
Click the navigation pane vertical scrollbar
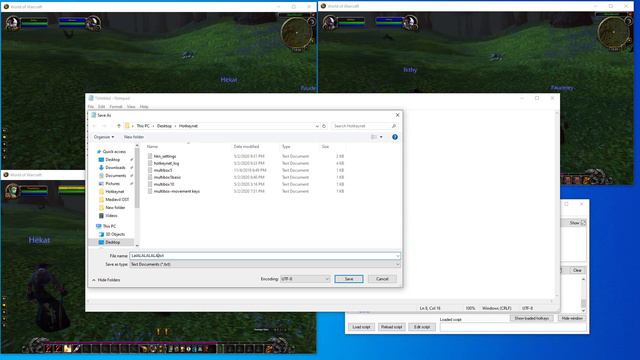137,195
